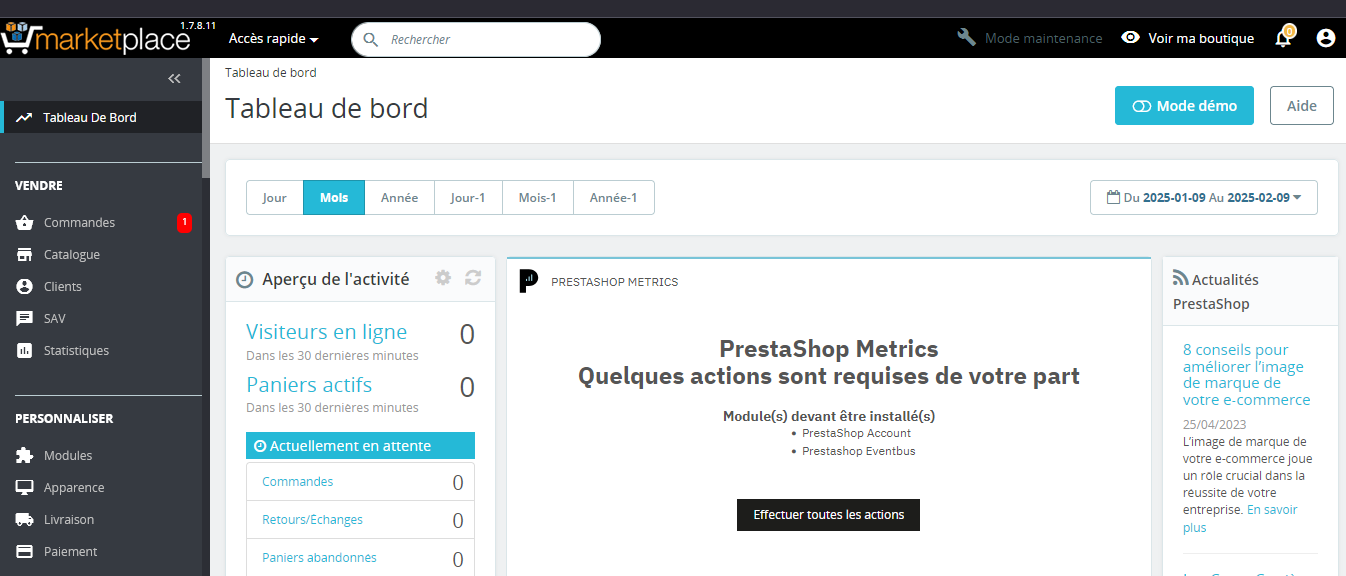
Task: Click the version number 1.7.8.11
Action: [x=198, y=24]
